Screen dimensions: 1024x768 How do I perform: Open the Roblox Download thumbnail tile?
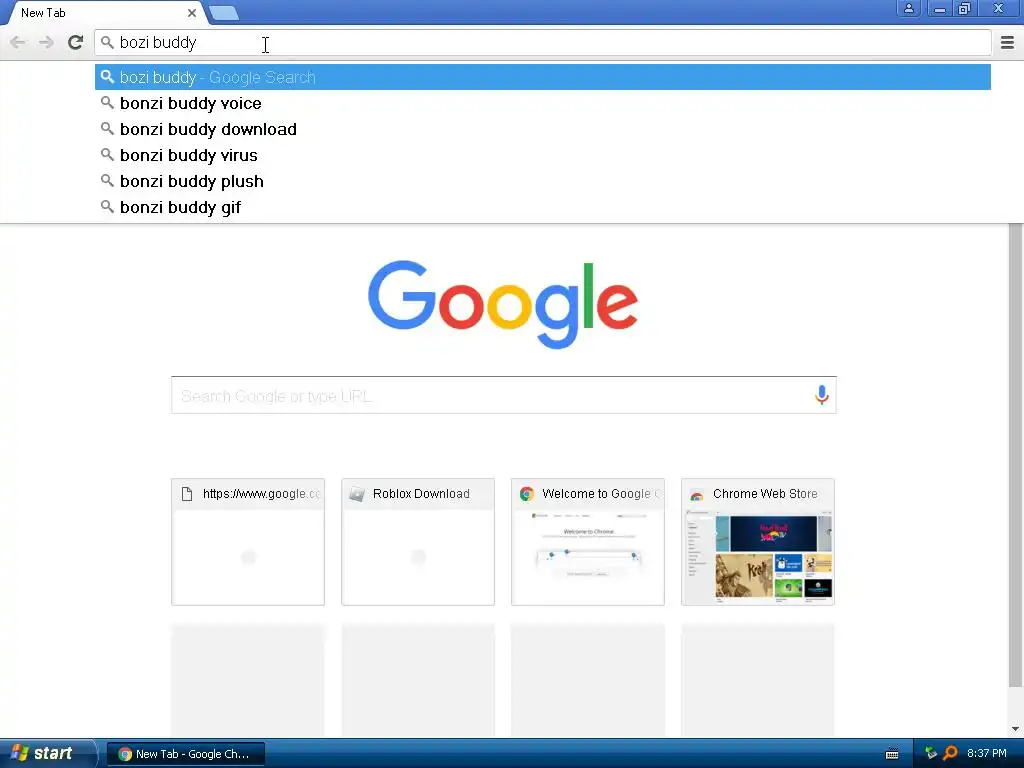[x=418, y=542]
